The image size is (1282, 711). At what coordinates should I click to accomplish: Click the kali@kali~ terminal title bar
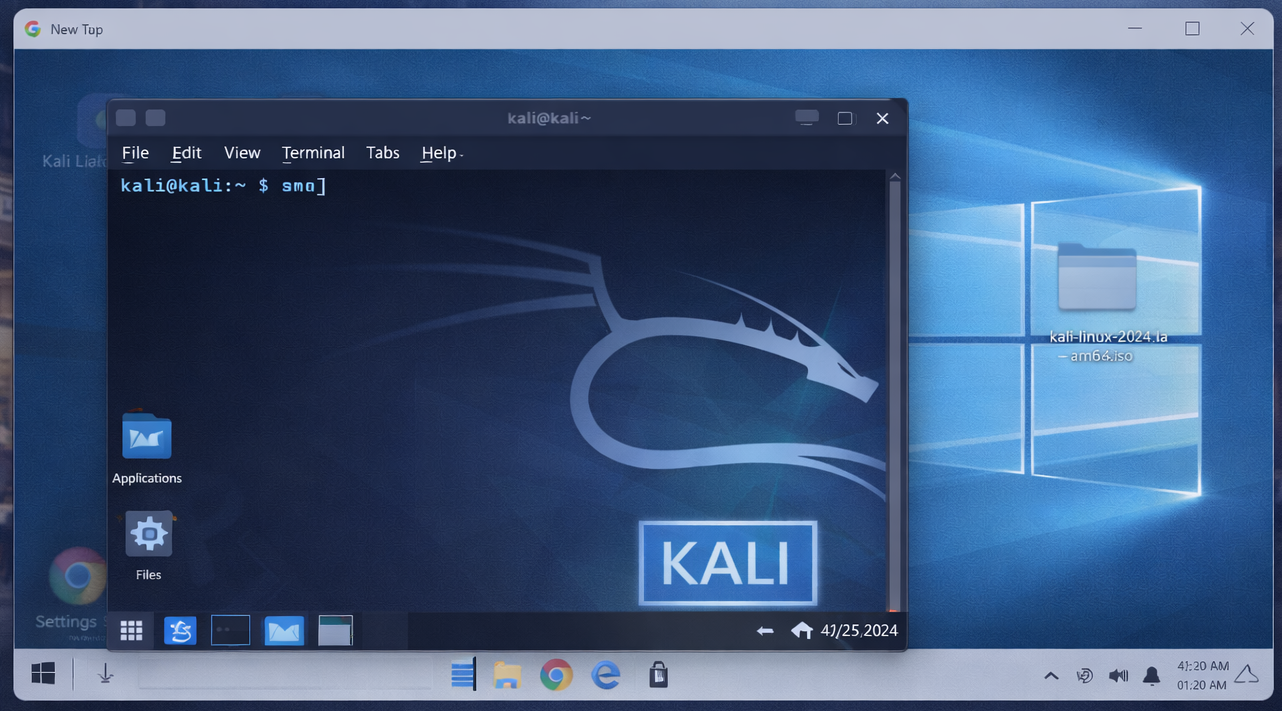[x=549, y=118]
